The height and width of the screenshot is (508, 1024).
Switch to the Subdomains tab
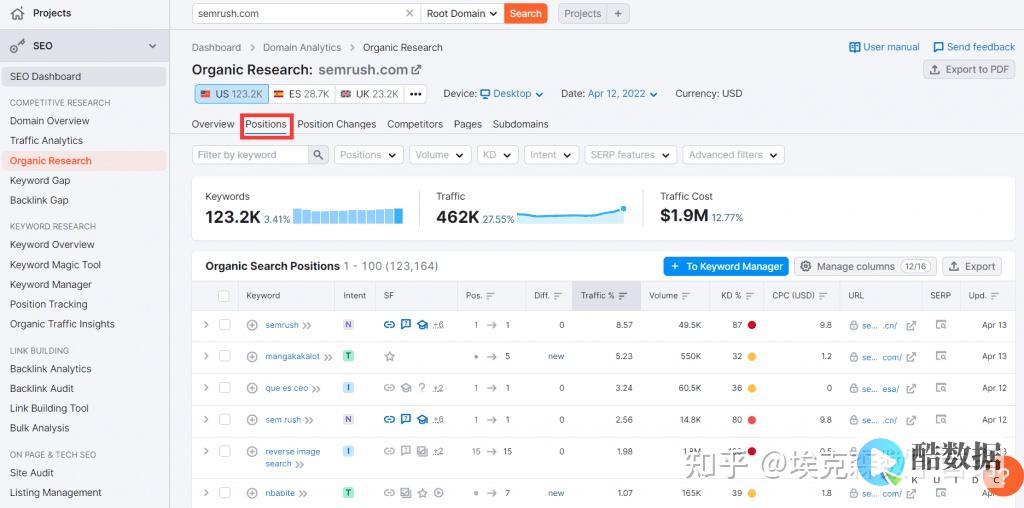[x=520, y=124]
